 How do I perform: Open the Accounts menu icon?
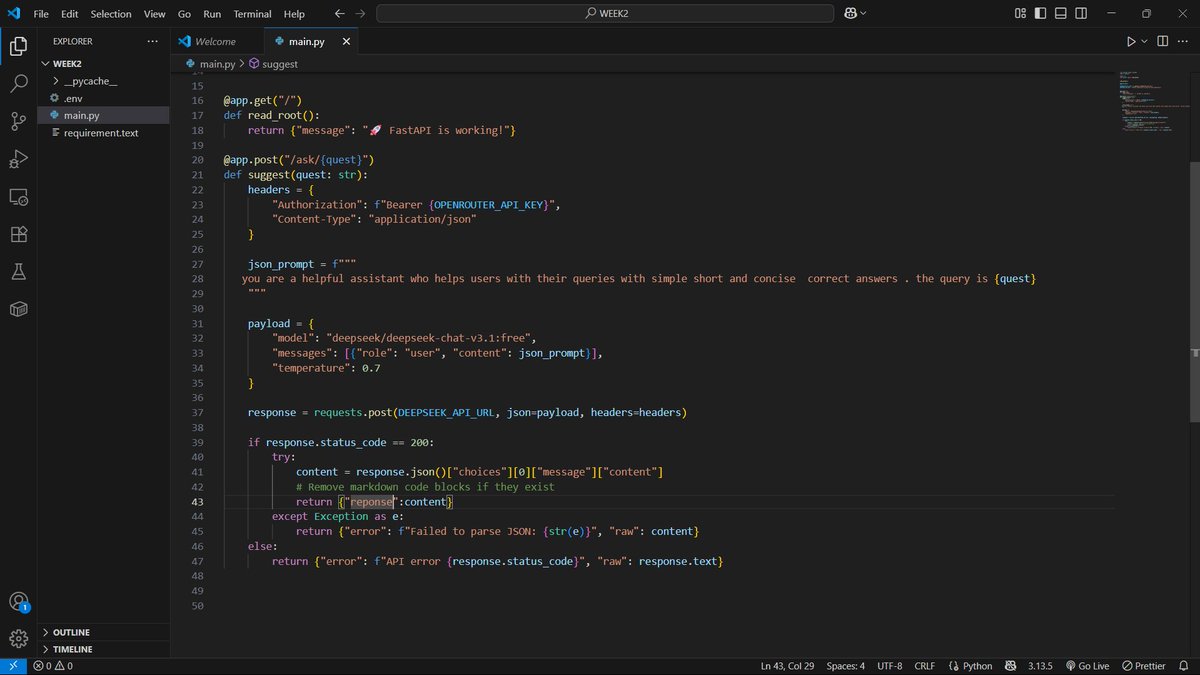coord(18,602)
